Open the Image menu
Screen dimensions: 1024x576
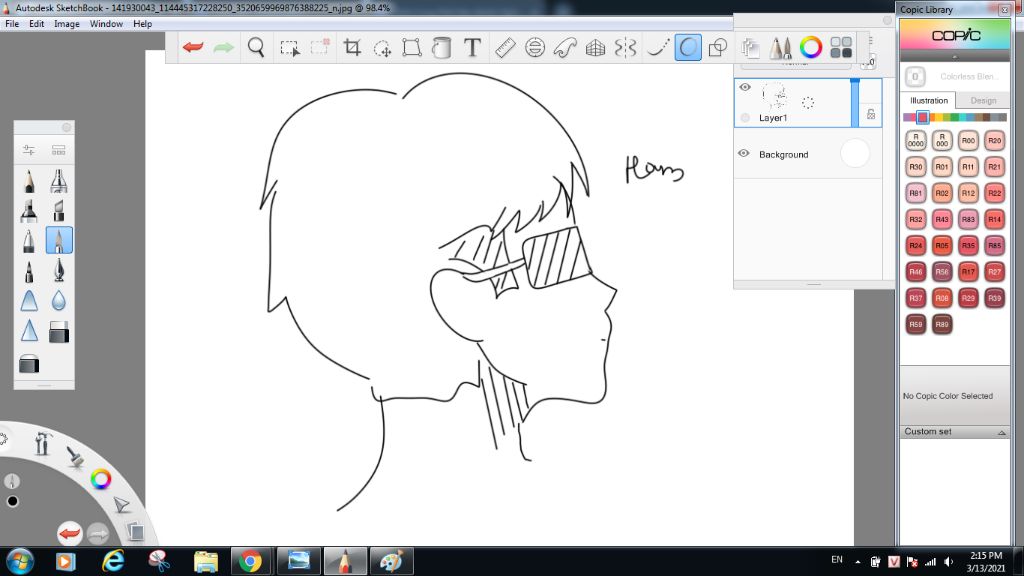tap(67, 24)
